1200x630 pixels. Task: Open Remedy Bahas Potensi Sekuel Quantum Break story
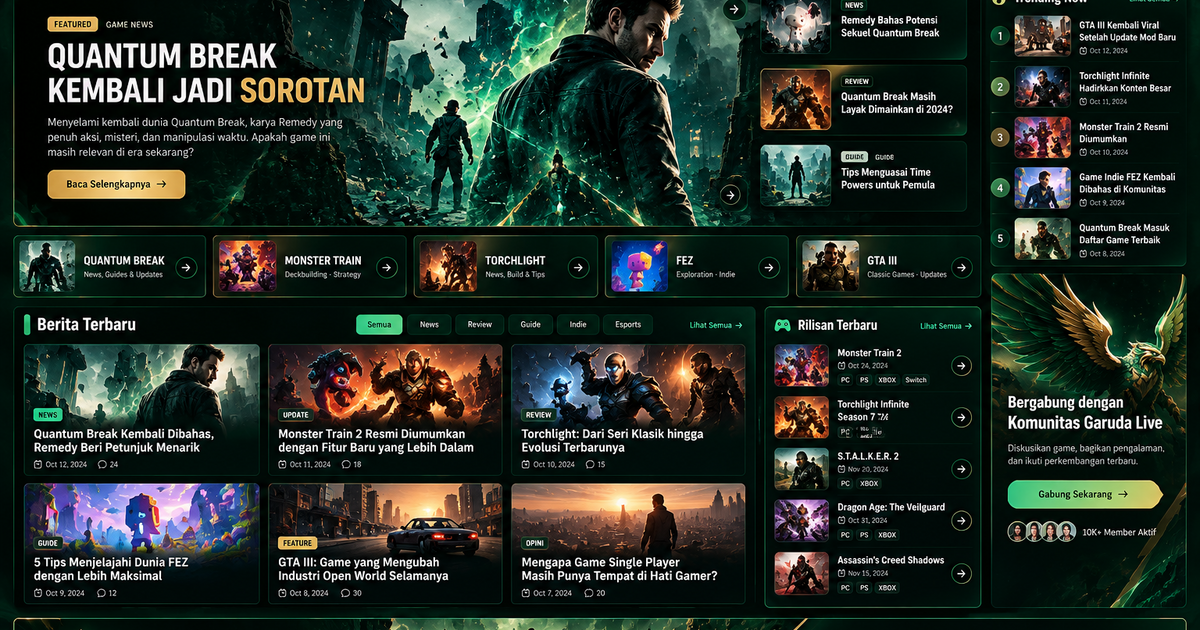(864, 27)
